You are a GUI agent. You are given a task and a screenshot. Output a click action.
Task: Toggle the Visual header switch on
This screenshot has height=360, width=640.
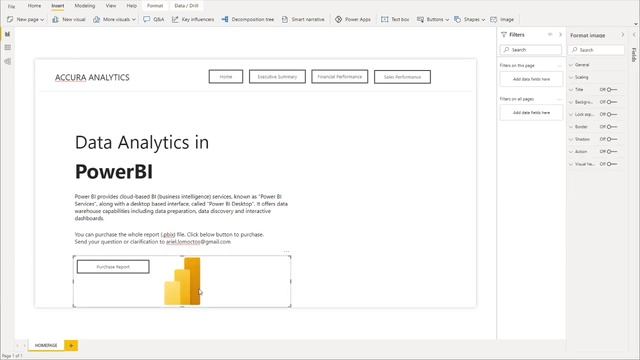coord(611,164)
